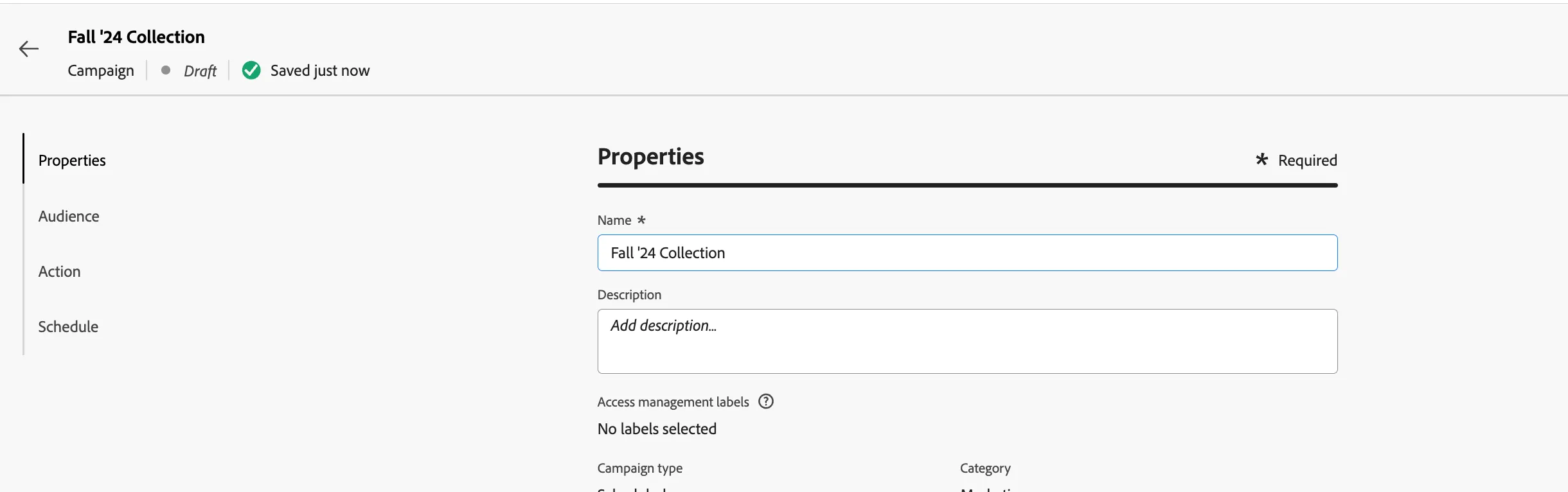1568x492 pixels.
Task: Switch to the Audience section
Action: pyautogui.click(x=69, y=216)
